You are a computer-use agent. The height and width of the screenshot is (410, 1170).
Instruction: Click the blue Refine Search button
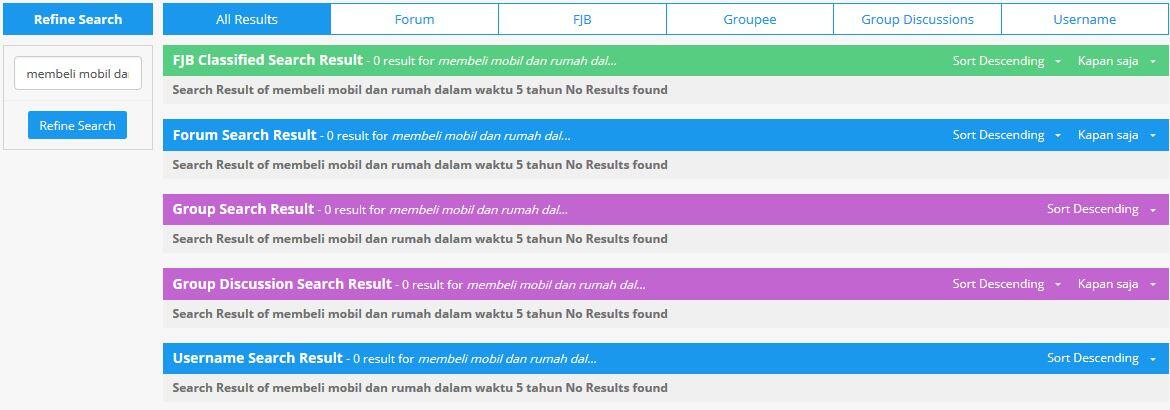click(x=77, y=126)
